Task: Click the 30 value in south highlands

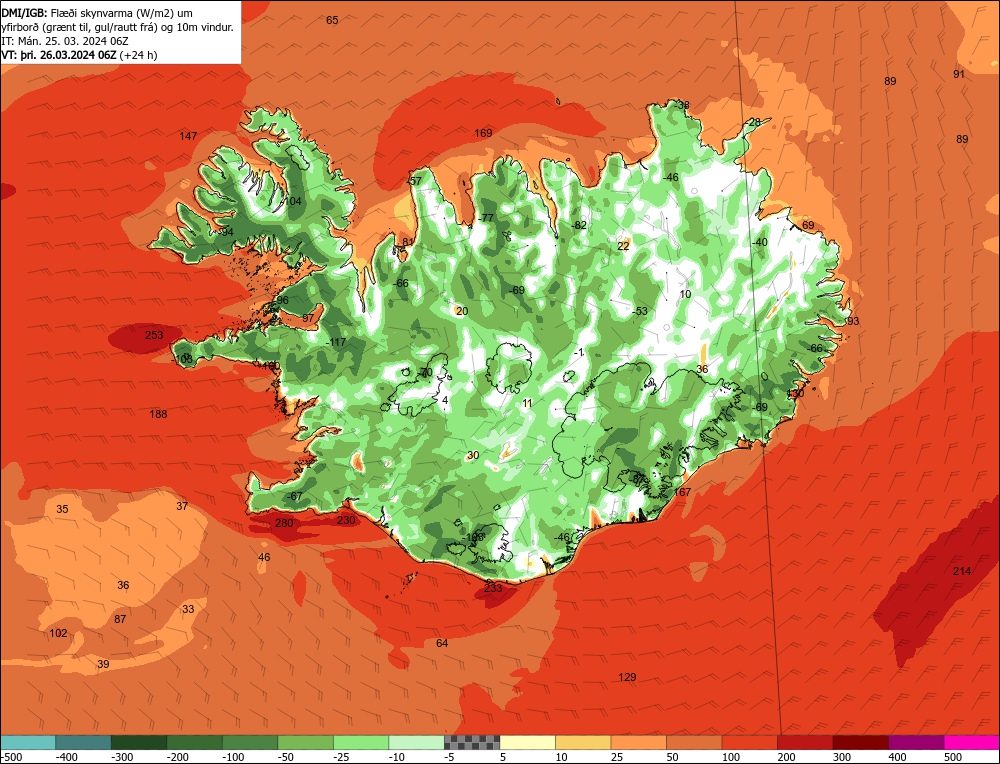Action: (x=473, y=455)
